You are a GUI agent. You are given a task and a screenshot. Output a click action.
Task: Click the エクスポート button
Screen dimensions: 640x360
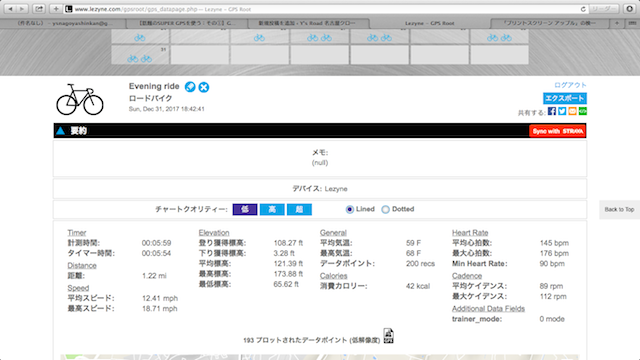point(565,98)
